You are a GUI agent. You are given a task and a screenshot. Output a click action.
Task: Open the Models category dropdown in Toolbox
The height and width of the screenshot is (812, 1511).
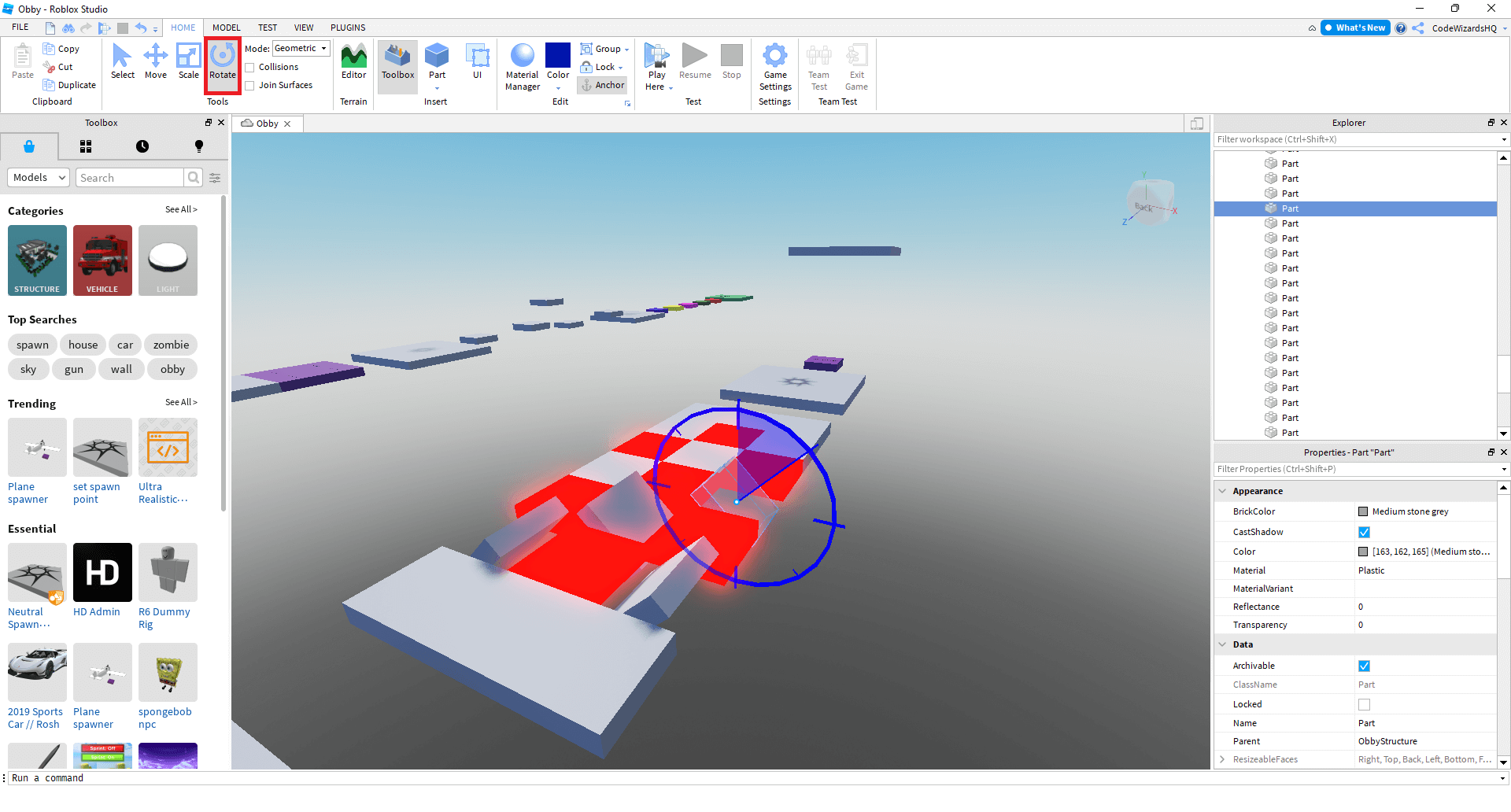tap(38, 177)
